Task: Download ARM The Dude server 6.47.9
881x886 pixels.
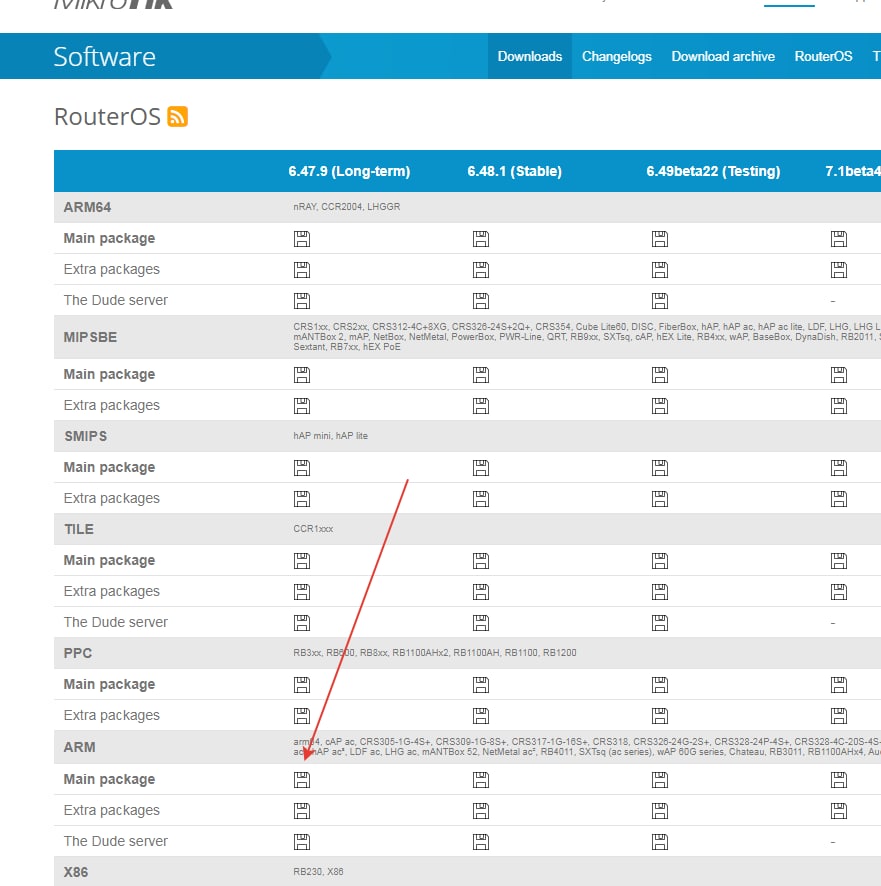Action: point(302,842)
